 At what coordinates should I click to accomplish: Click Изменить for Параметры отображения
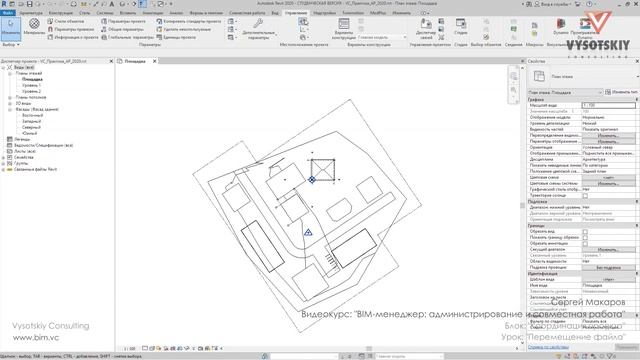608,141
